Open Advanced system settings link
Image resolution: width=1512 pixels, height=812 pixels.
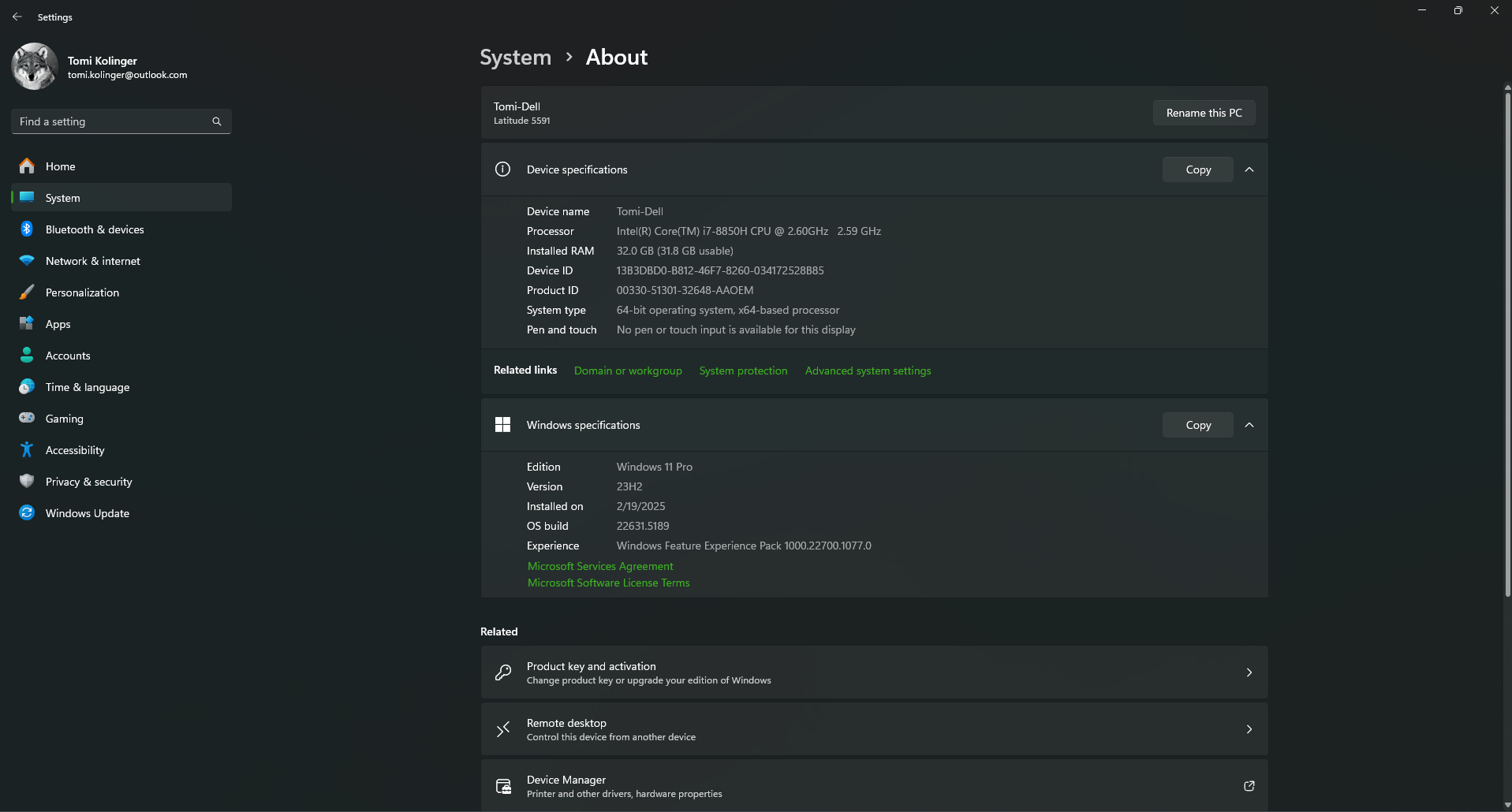[868, 371]
